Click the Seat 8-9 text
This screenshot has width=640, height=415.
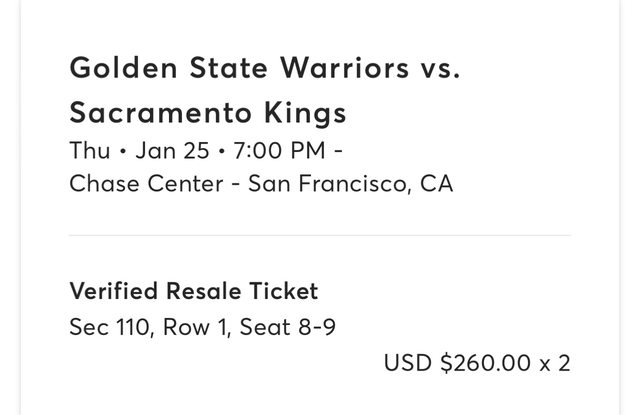coord(287,327)
